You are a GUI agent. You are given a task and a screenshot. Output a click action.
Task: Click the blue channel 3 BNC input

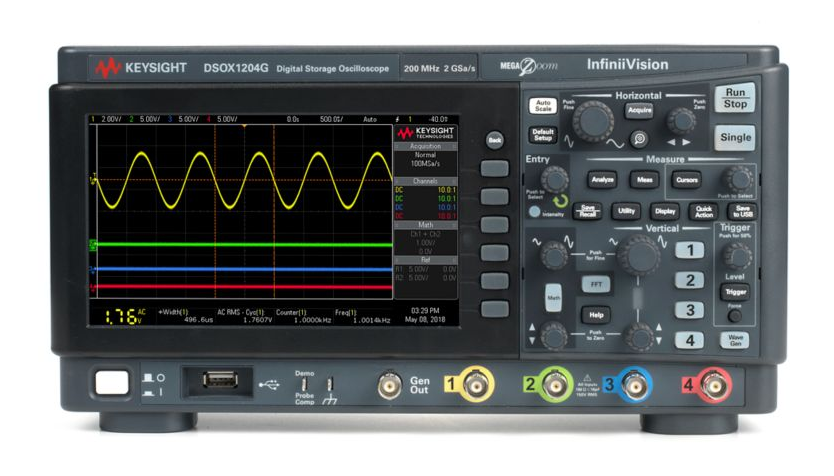(x=634, y=385)
